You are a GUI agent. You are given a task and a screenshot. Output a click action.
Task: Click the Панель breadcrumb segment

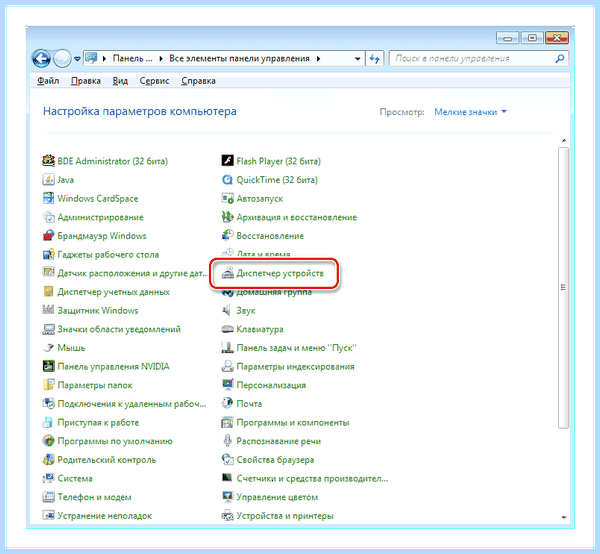132,59
